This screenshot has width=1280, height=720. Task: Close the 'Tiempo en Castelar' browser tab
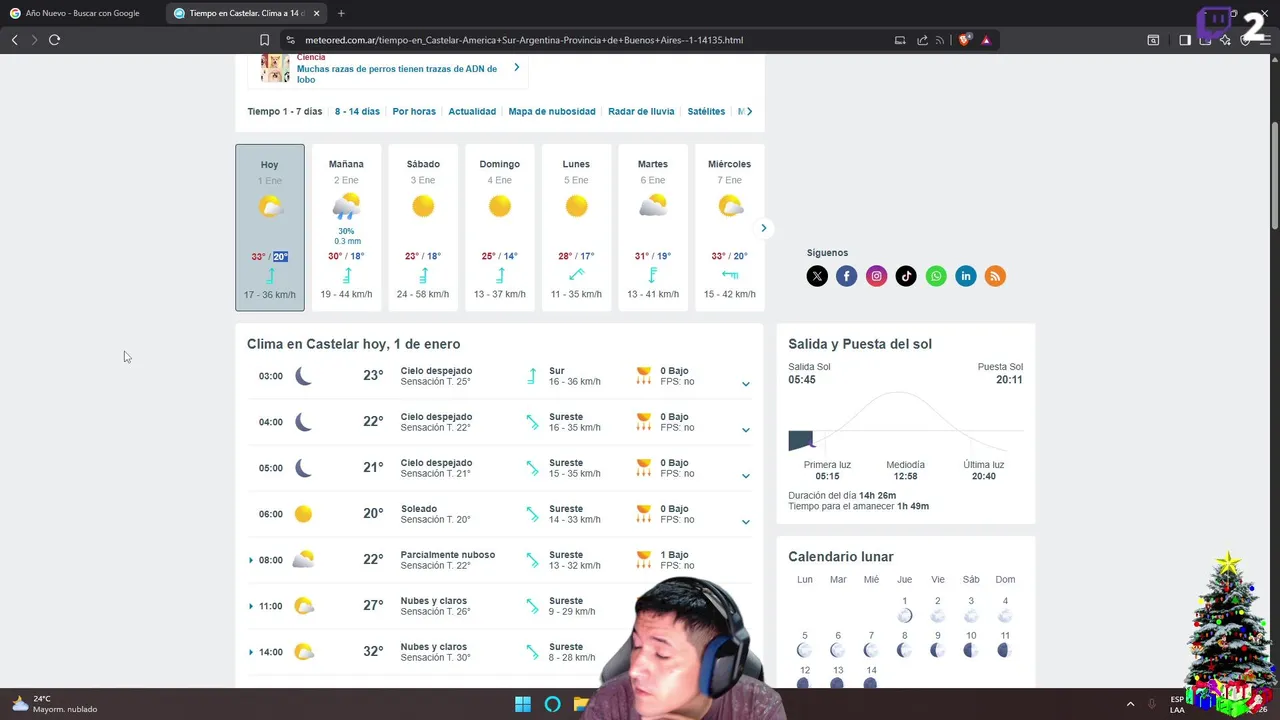tap(317, 13)
